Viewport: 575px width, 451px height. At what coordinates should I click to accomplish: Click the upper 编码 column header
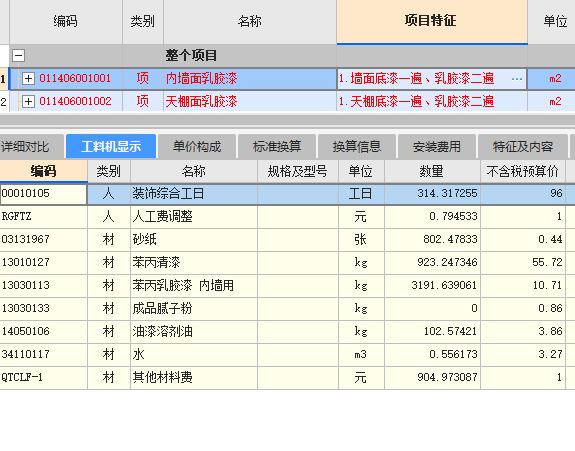click(66, 21)
